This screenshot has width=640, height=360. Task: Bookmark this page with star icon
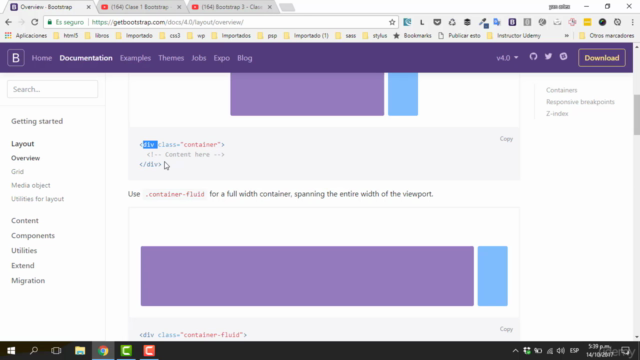click(392, 22)
